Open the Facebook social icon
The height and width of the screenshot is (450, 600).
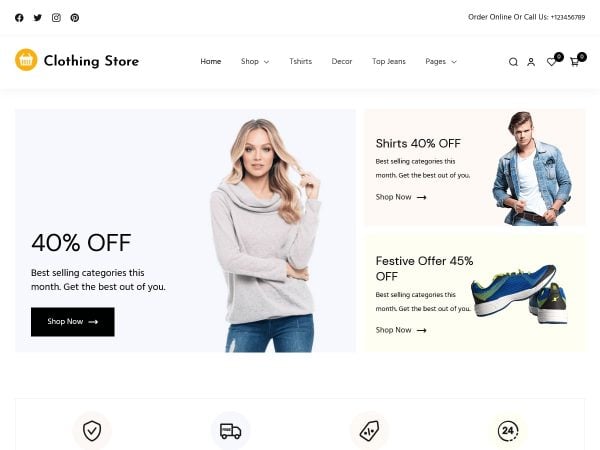(19, 18)
